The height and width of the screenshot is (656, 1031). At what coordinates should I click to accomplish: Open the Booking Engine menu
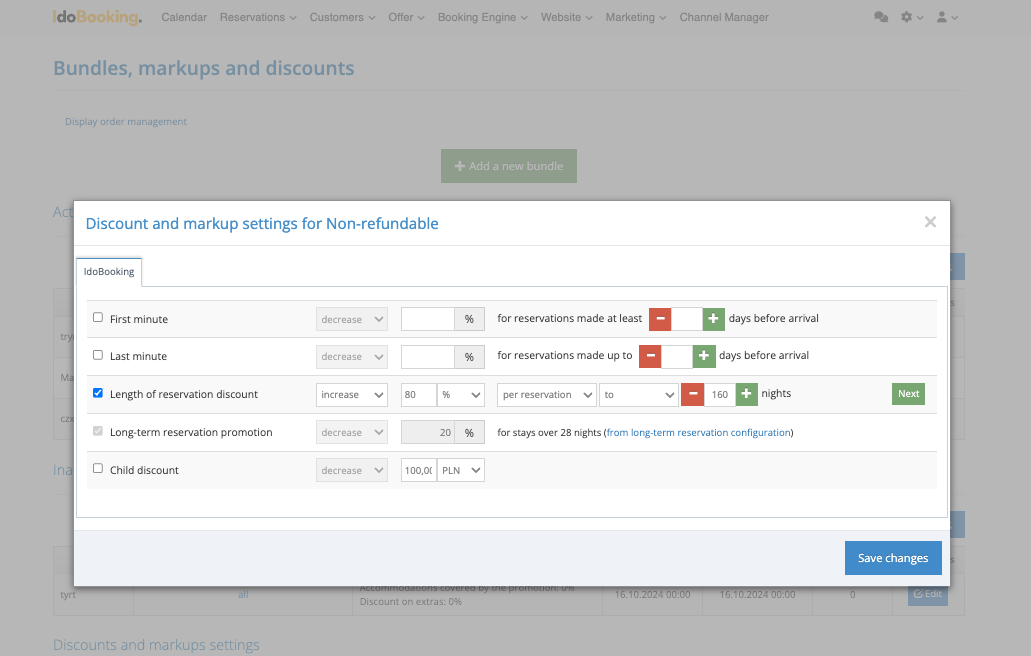(x=482, y=17)
